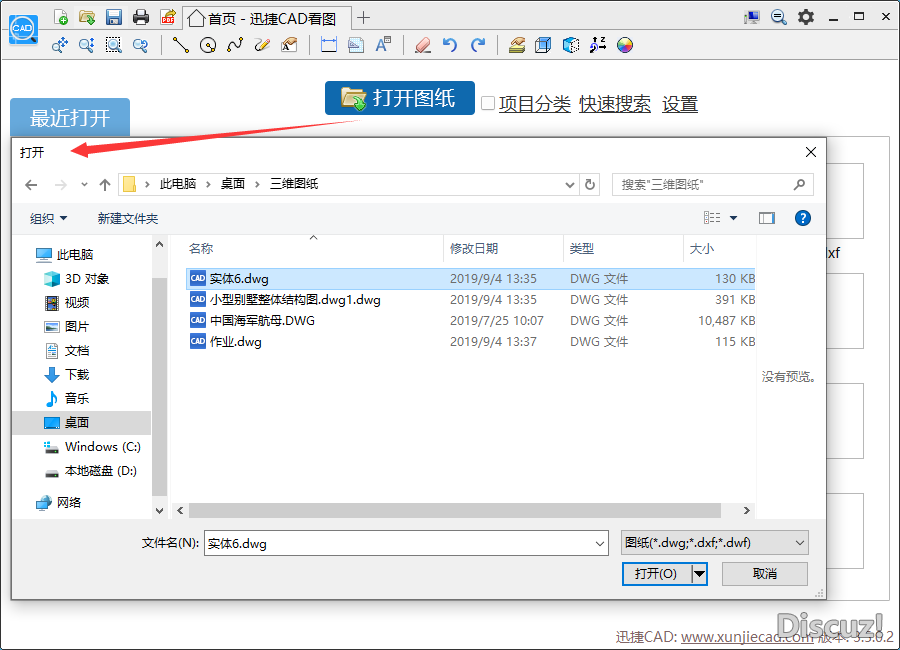Click the undo arrow icon
Image resolution: width=900 pixels, height=650 pixels.
pos(450,44)
